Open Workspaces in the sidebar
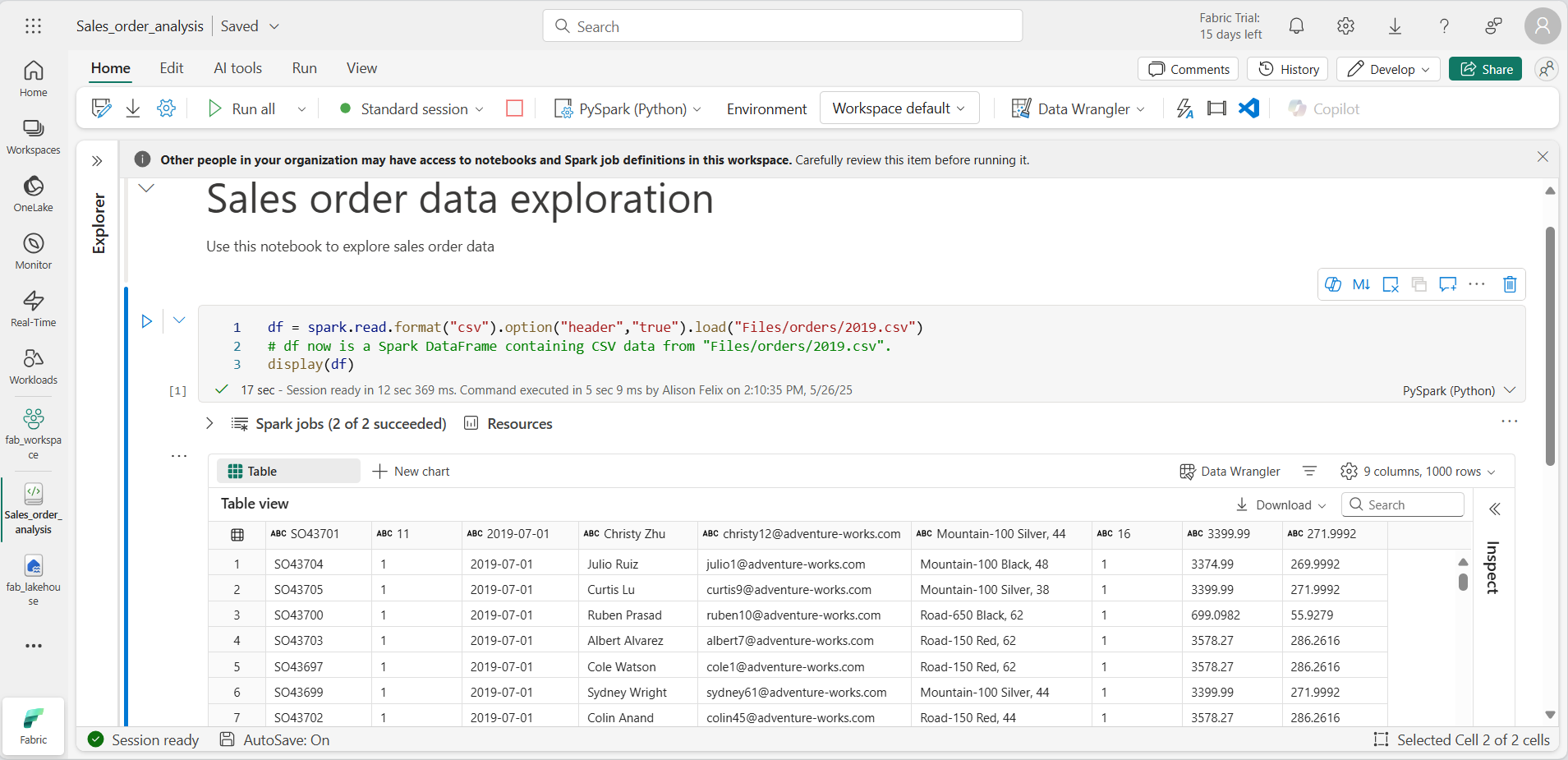Image resolution: width=1568 pixels, height=760 pixels. coord(33,136)
